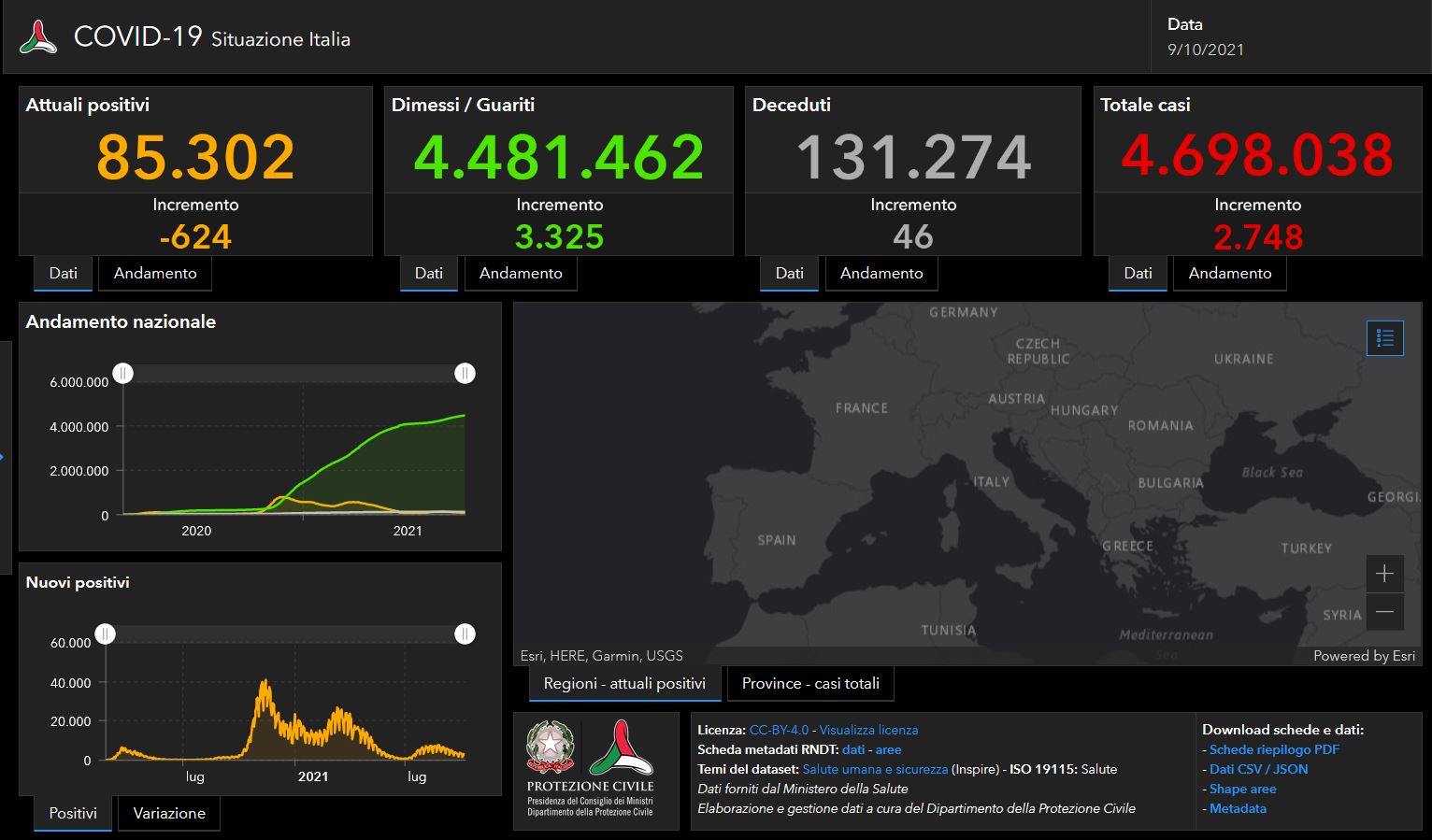Zoom in on the map
The width and height of the screenshot is (1432, 840).
[1384, 573]
